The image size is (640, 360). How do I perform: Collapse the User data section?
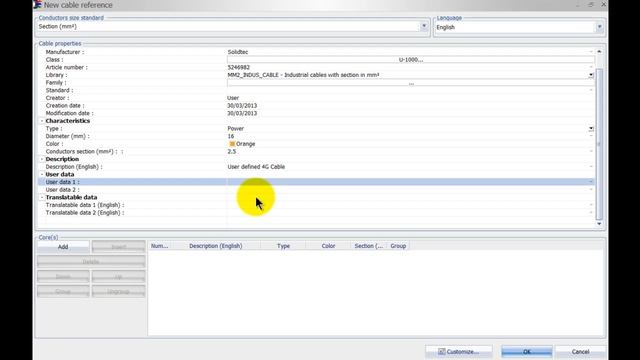(x=42, y=174)
